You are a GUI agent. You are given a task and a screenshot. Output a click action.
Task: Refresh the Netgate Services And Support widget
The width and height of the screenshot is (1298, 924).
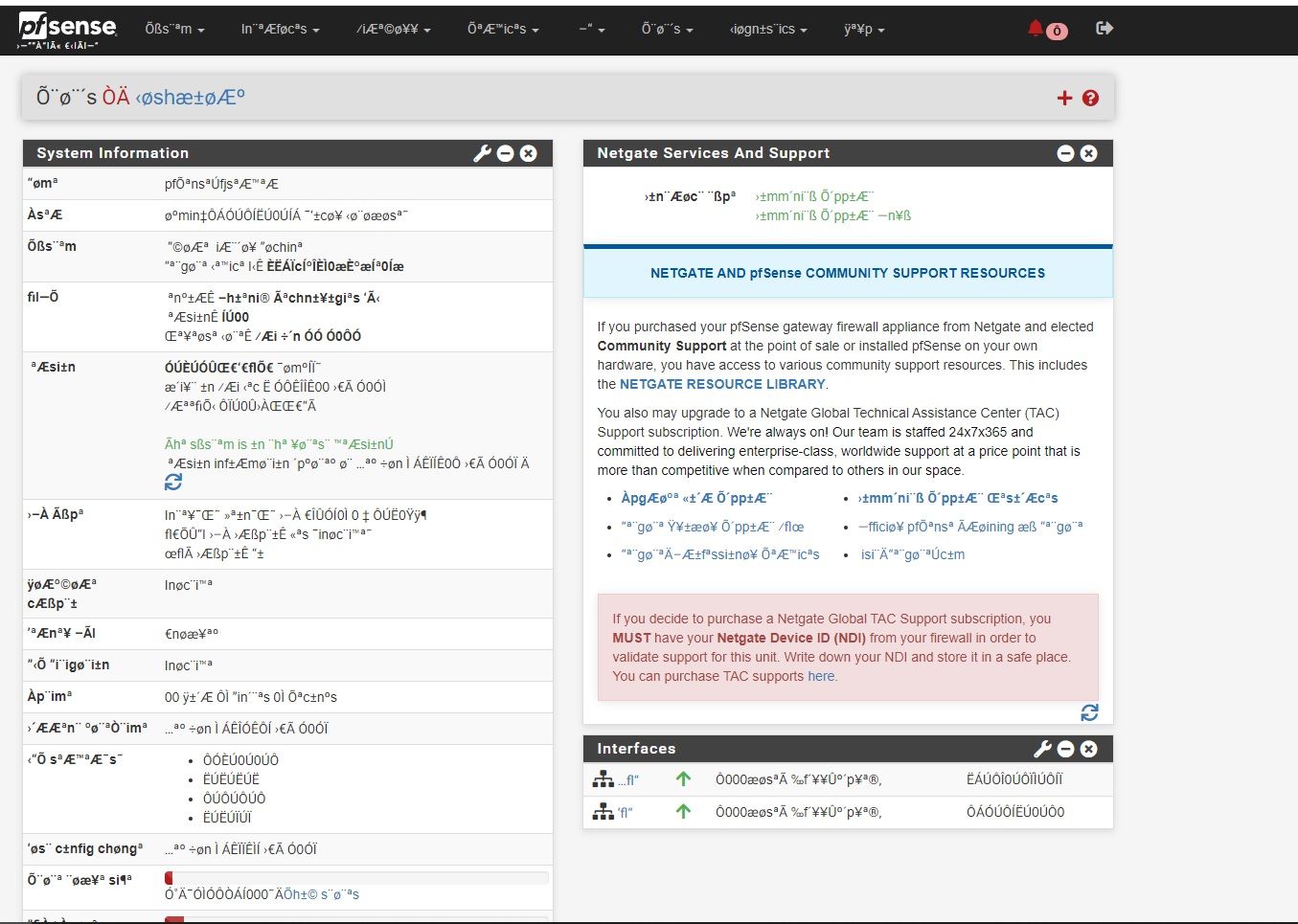[1089, 712]
